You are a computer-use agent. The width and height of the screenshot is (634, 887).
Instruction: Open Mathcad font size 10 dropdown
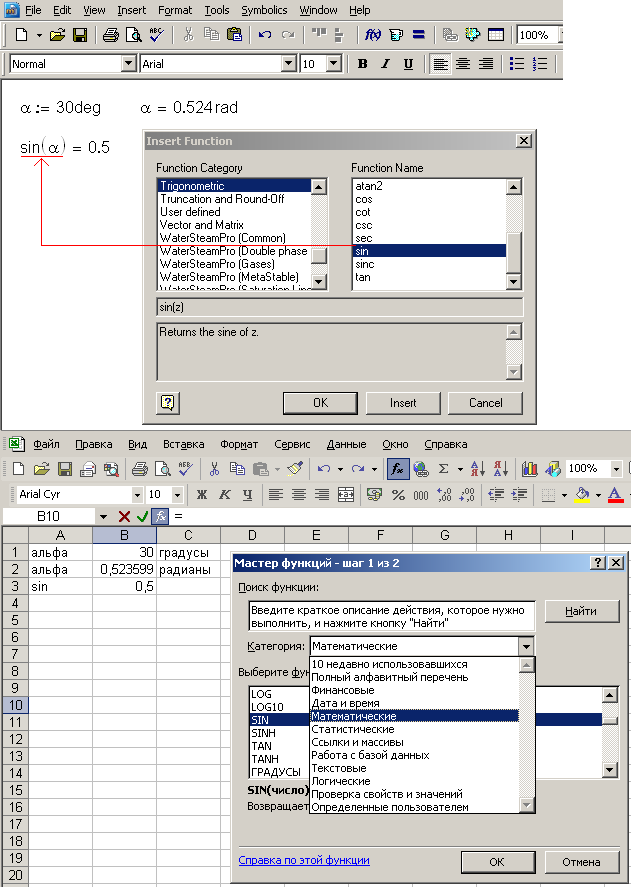pos(334,64)
